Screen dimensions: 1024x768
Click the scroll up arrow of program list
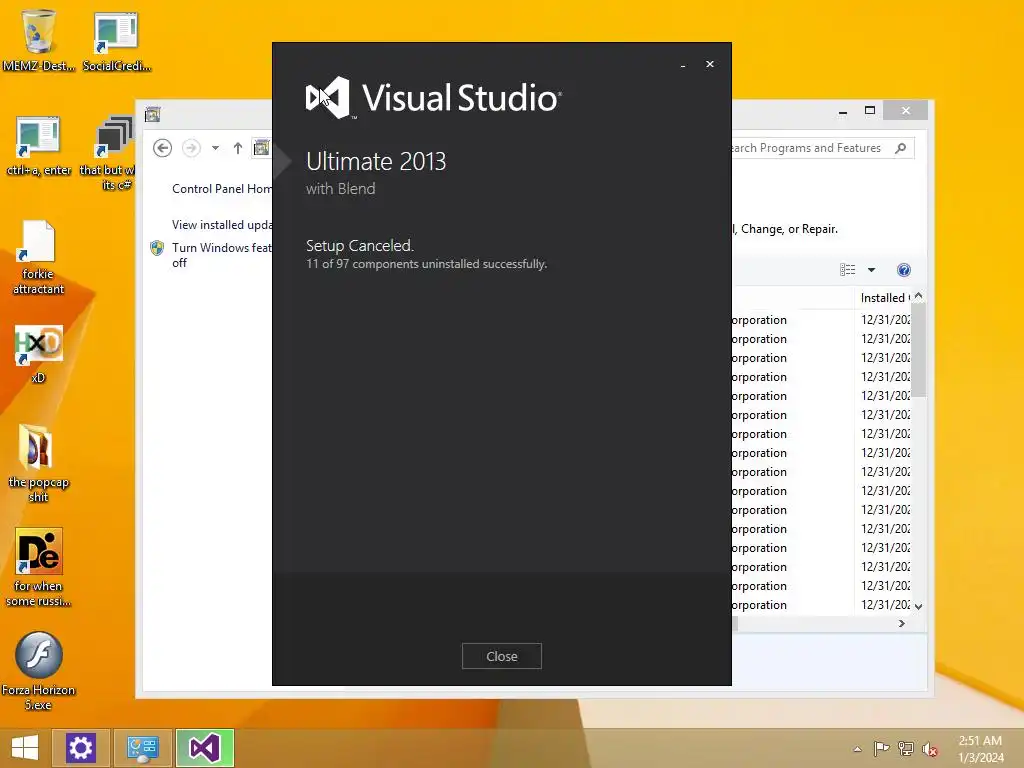[919, 296]
